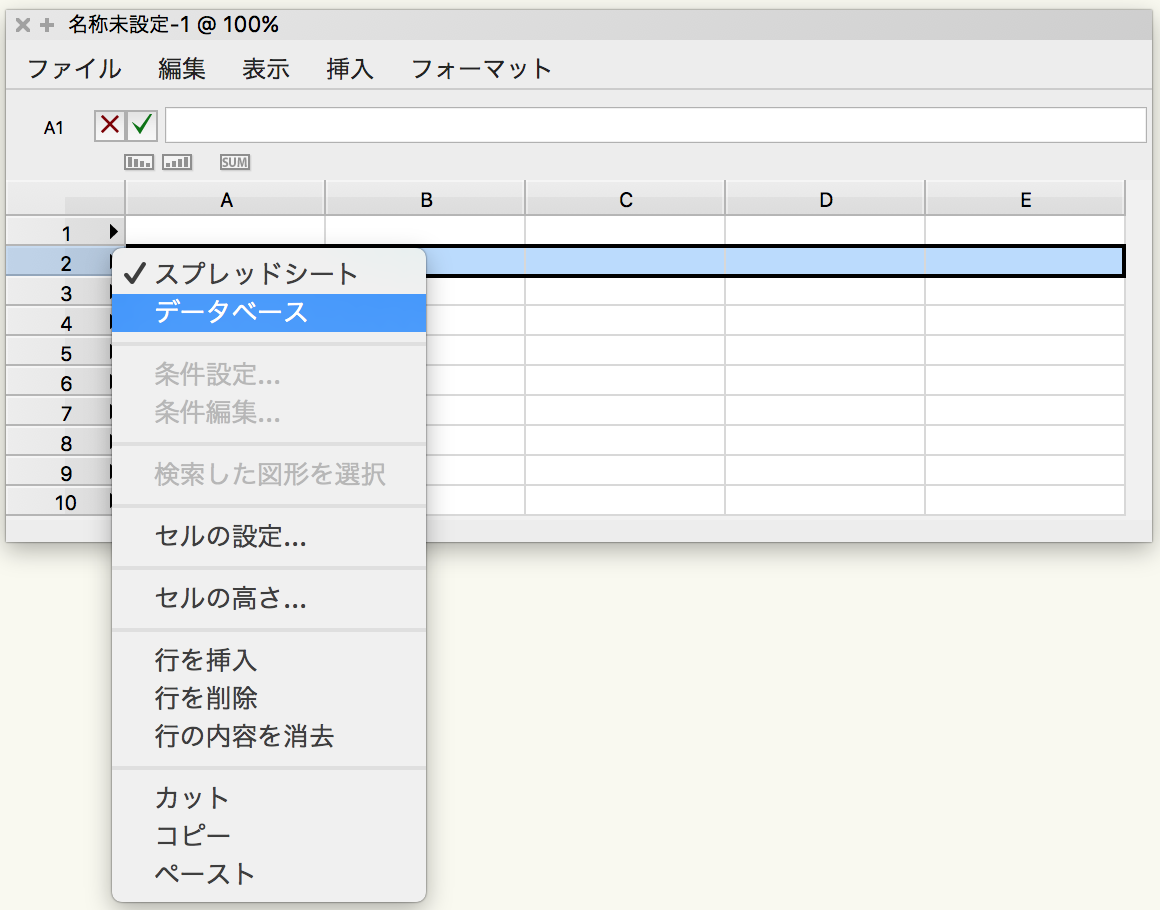Select the checked スプレッドシート option
Image resolution: width=1160 pixels, height=910 pixels.
click(256, 274)
